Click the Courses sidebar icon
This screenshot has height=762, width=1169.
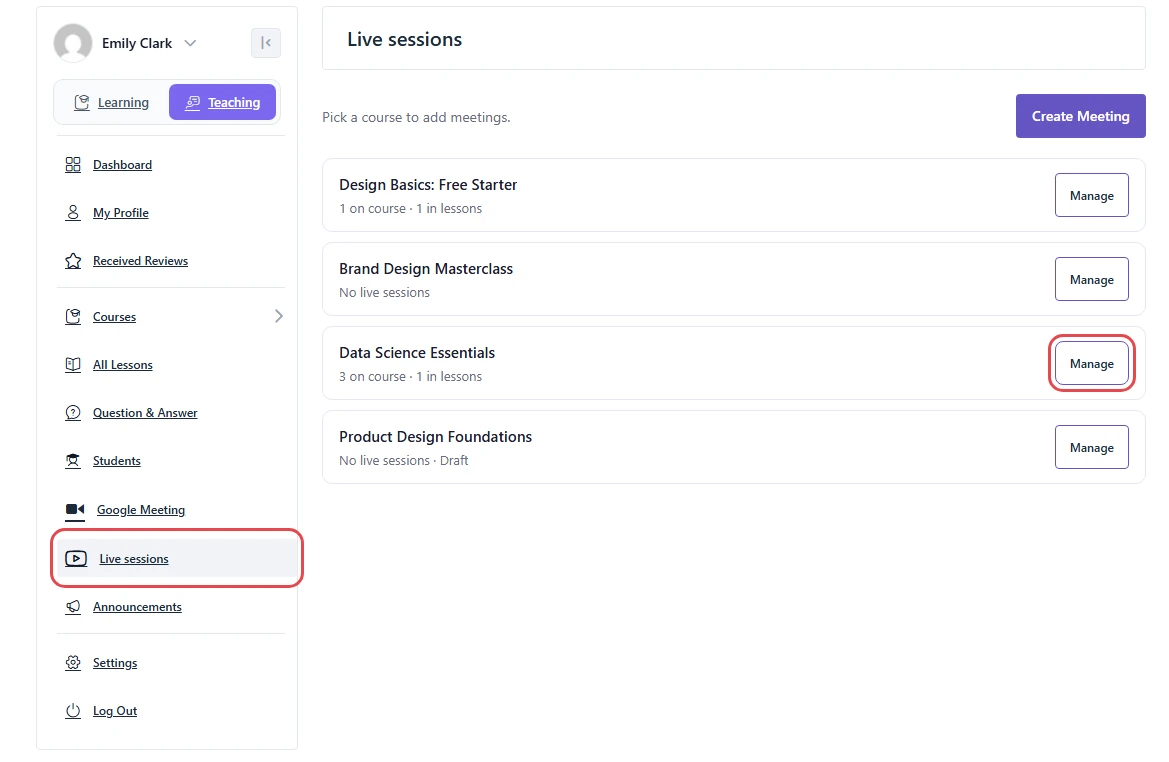[x=73, y=317]
